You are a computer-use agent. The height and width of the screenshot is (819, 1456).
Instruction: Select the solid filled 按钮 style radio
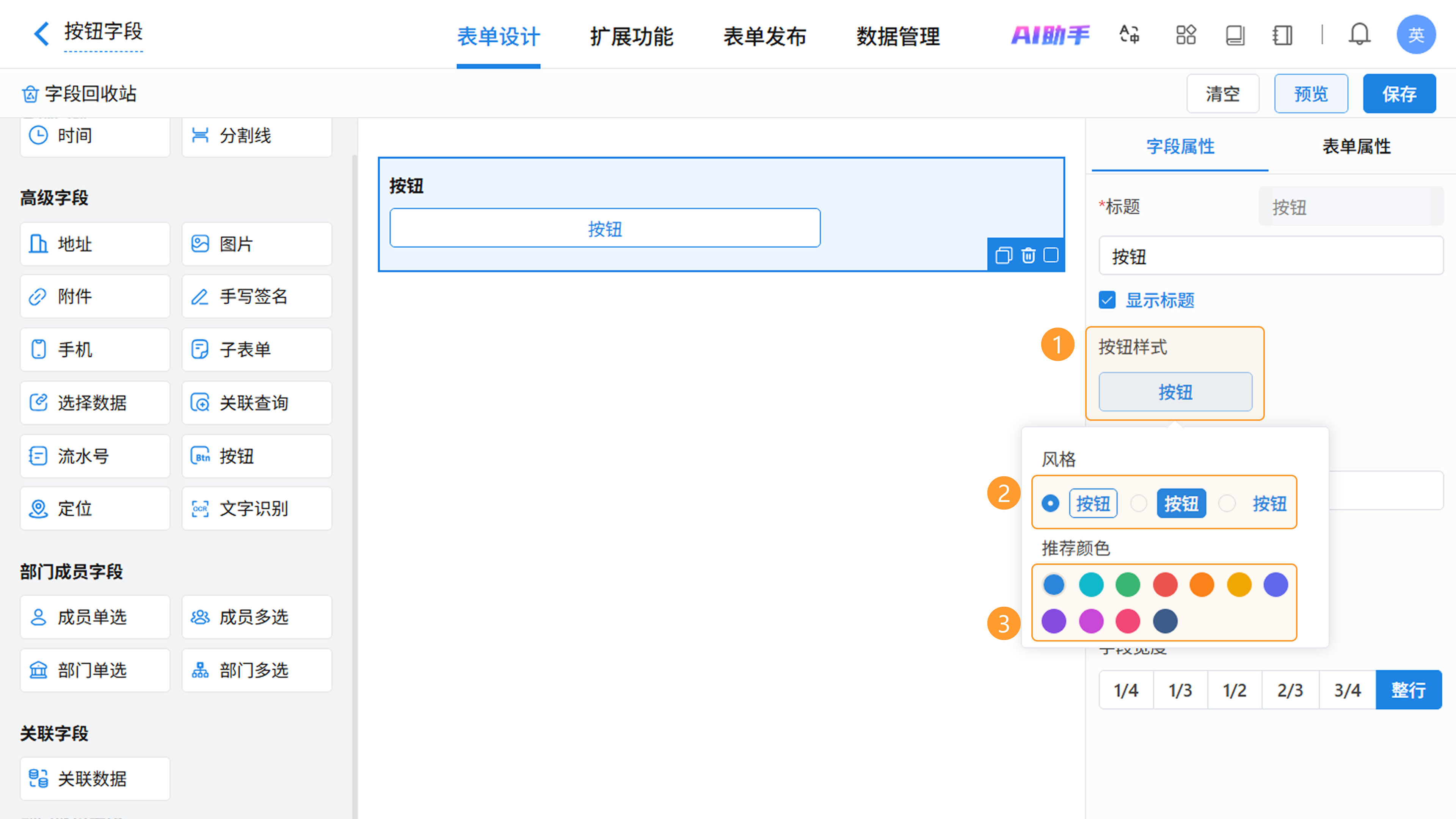pyautogui.click(x=1138, y=503)
